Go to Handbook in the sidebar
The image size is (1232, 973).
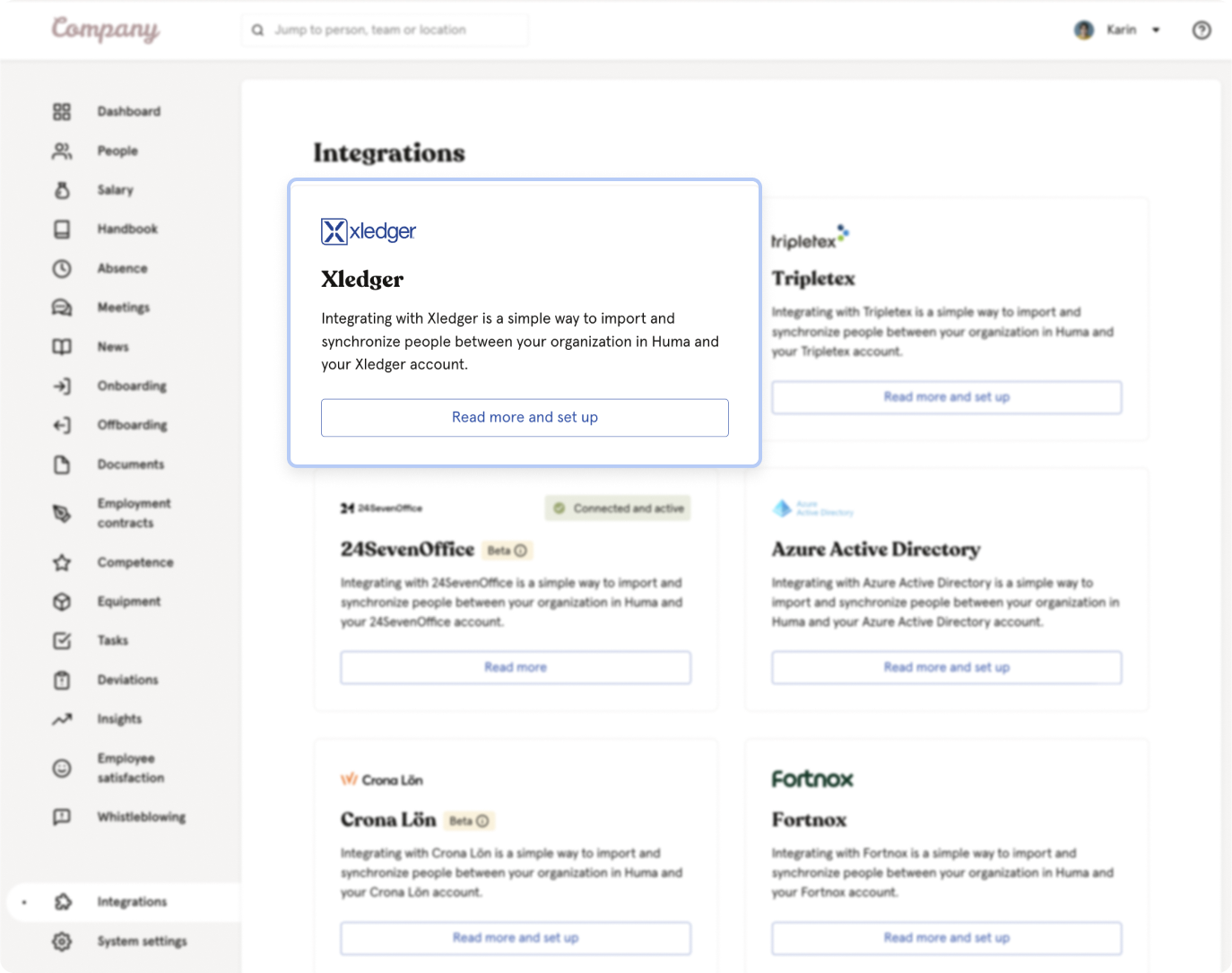(x=127, y=230)
